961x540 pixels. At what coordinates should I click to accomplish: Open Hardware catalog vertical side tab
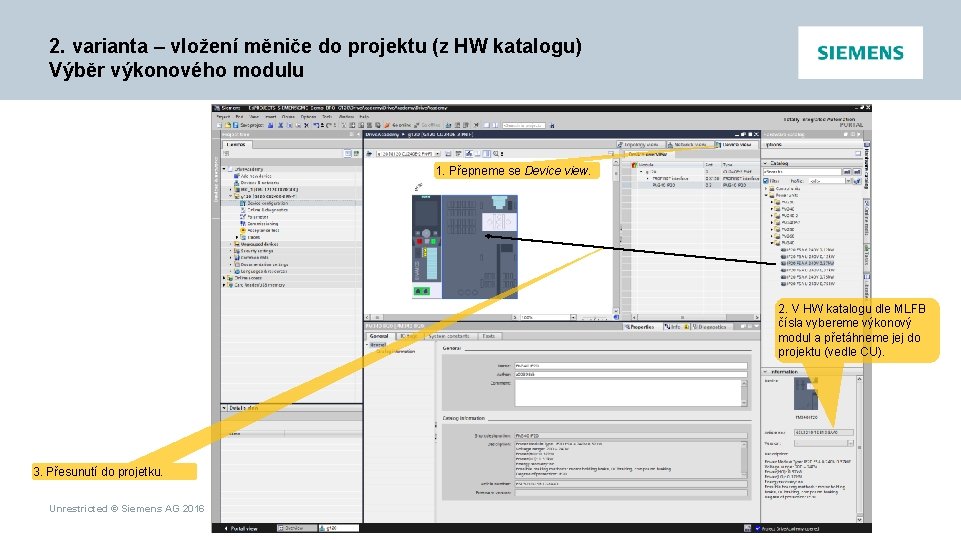[x=867, y=167]
